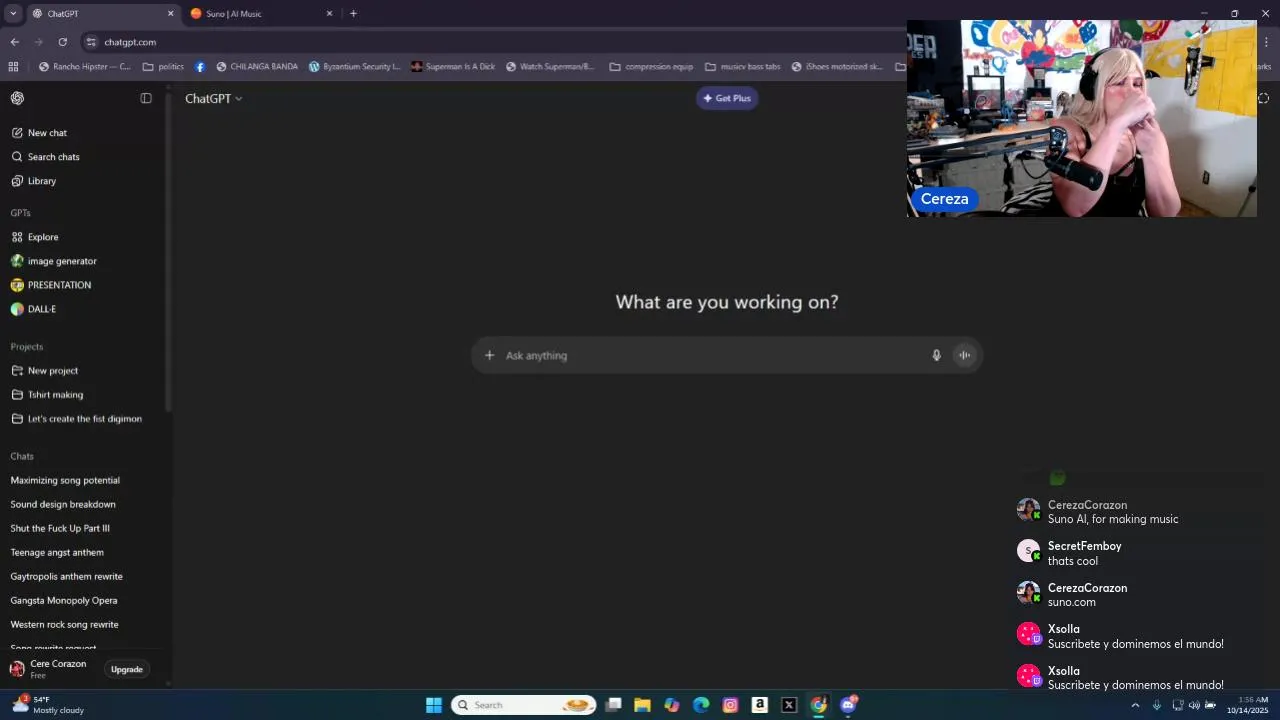Image resolution: width=1280 pixels, height=720 pixels.
Task: Open Discord from the taskbar
Action: coord(848,705)
